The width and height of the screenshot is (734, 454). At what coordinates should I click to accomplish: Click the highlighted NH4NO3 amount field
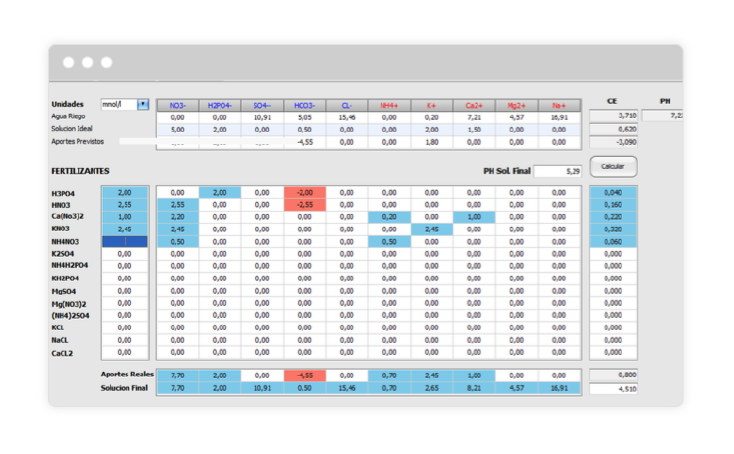pyautogui.click(x=125, y=241)
